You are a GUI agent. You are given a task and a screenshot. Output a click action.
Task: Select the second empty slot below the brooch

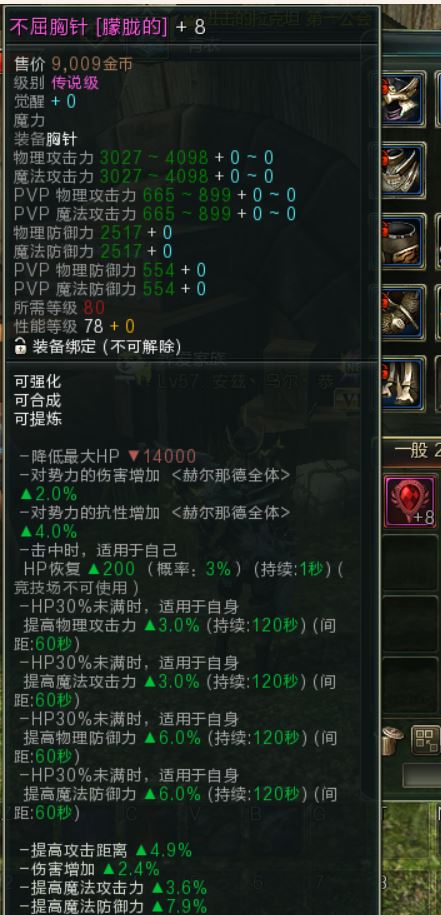pyautogui.click(x=410, y=624)
